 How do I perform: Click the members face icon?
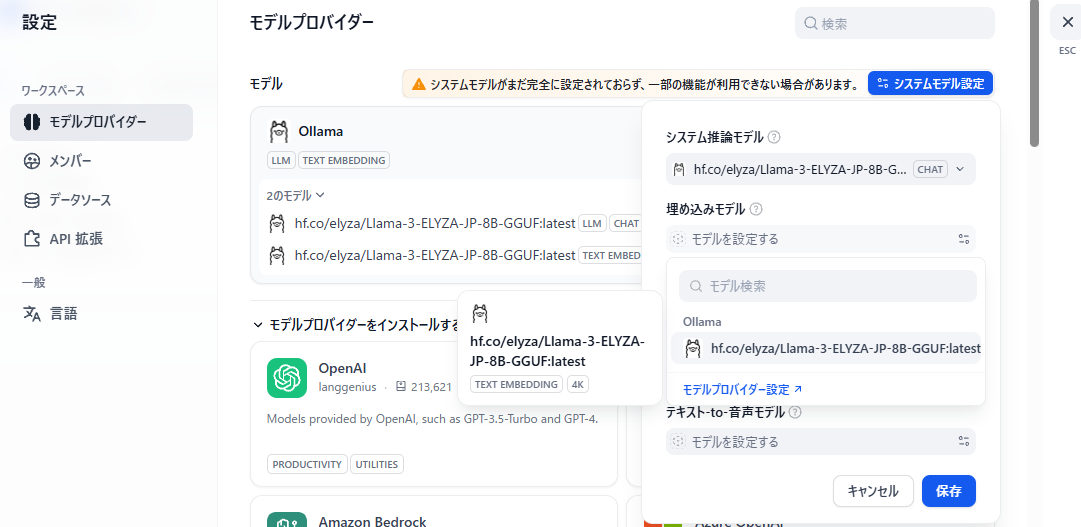pos(32,161)
